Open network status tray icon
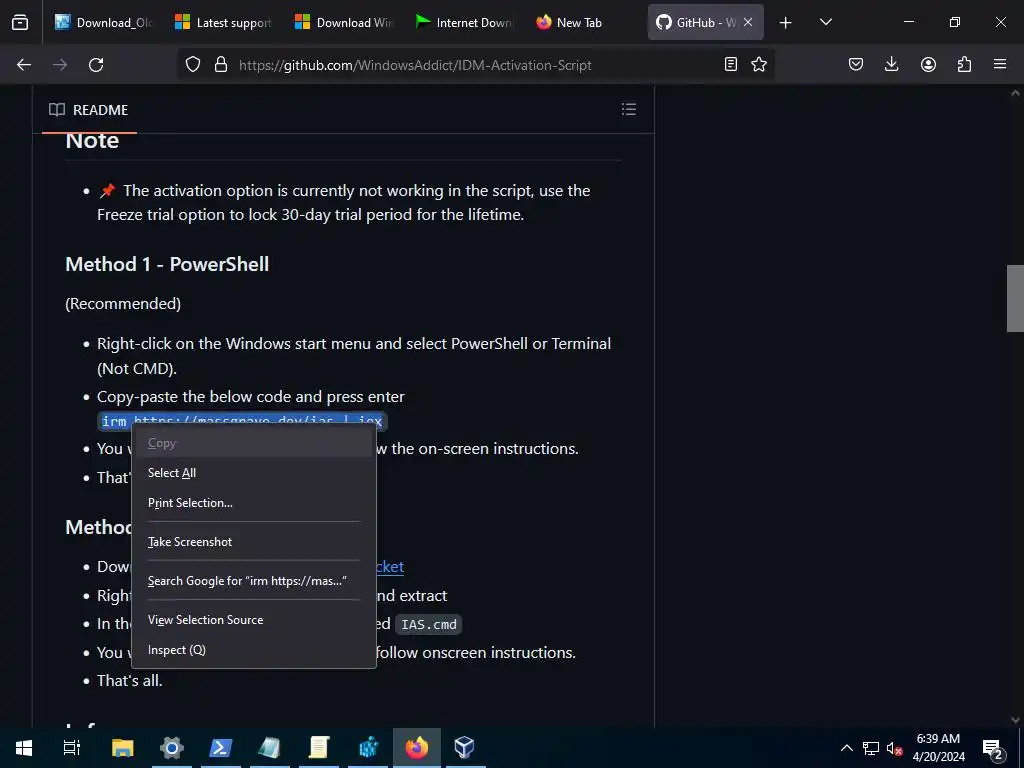1024x768 pixels. coord(871,748)
